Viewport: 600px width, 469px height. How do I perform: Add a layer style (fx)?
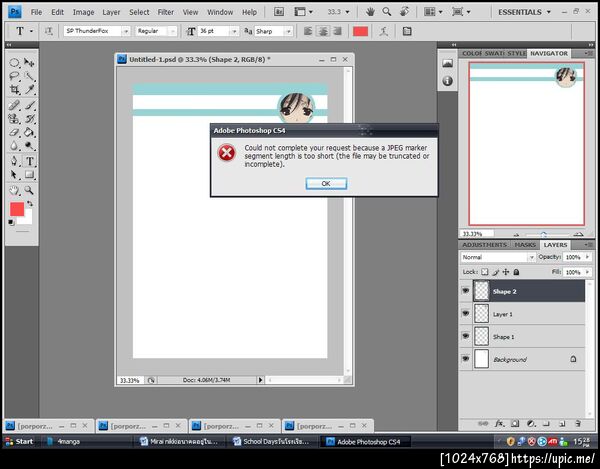coord(499,423)
